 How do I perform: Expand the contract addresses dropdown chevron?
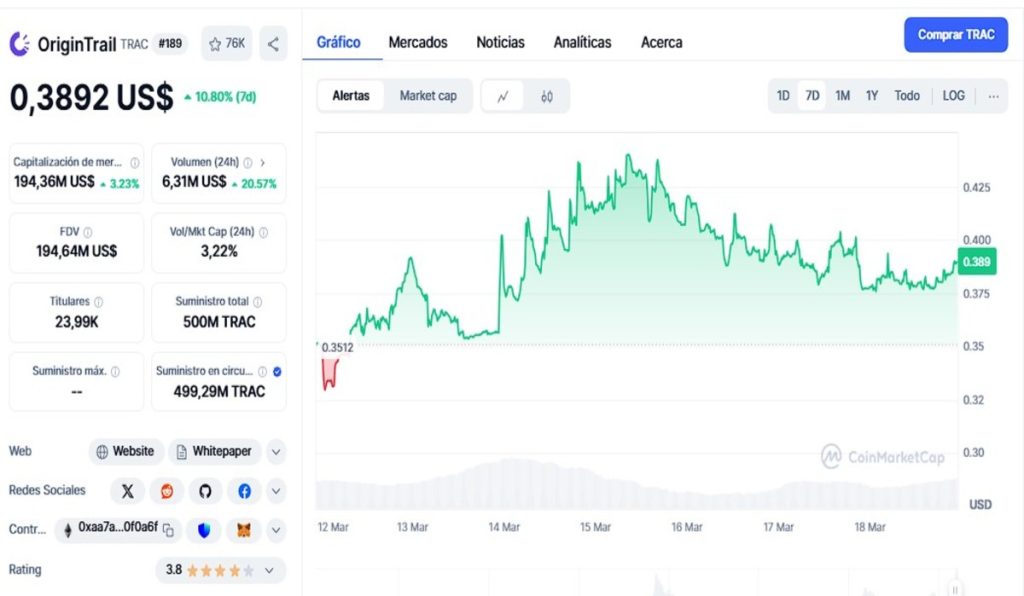(x=276, y=531)
